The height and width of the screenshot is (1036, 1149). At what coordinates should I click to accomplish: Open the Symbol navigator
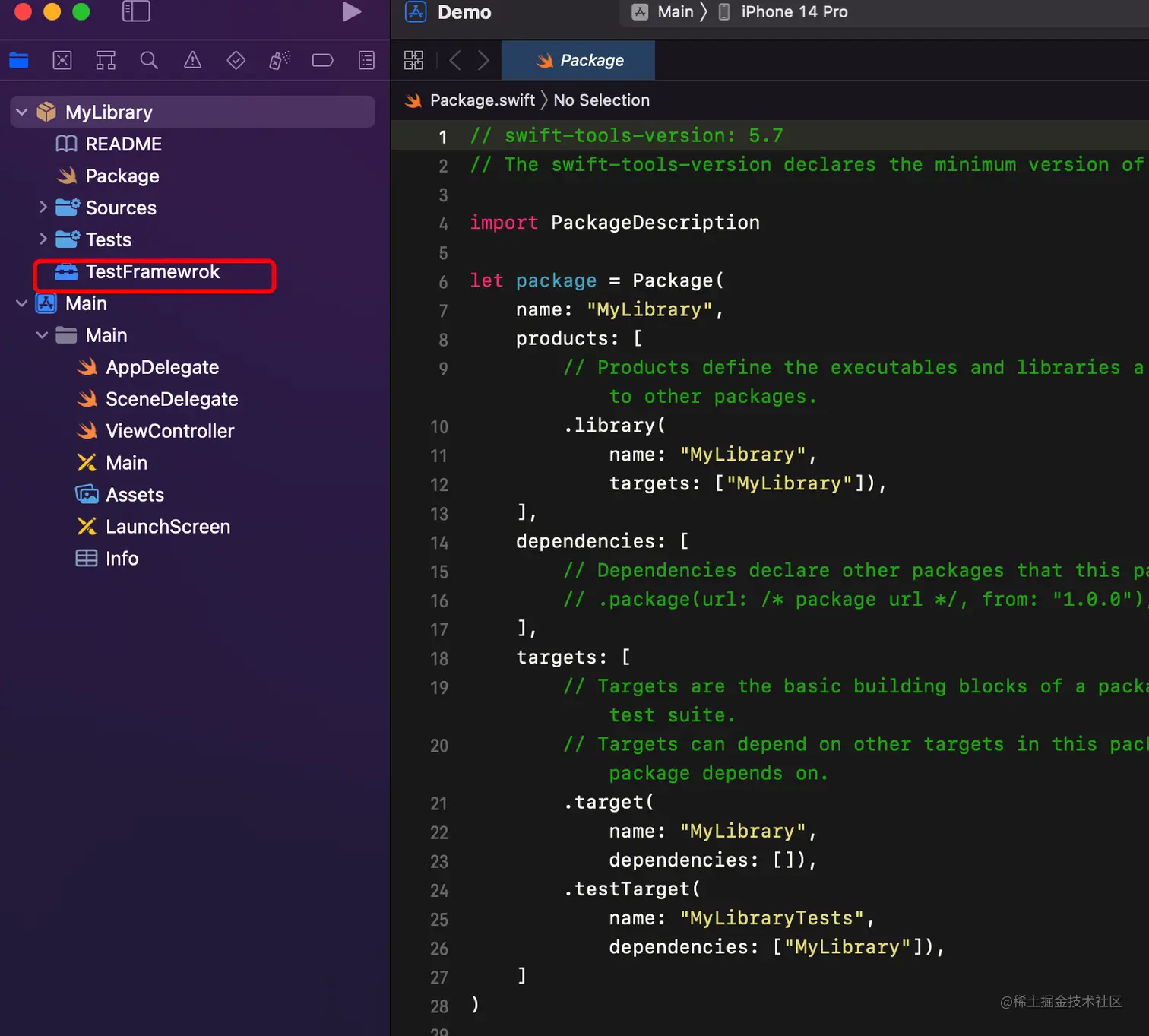pyautogui.click(x=106, y=60)
